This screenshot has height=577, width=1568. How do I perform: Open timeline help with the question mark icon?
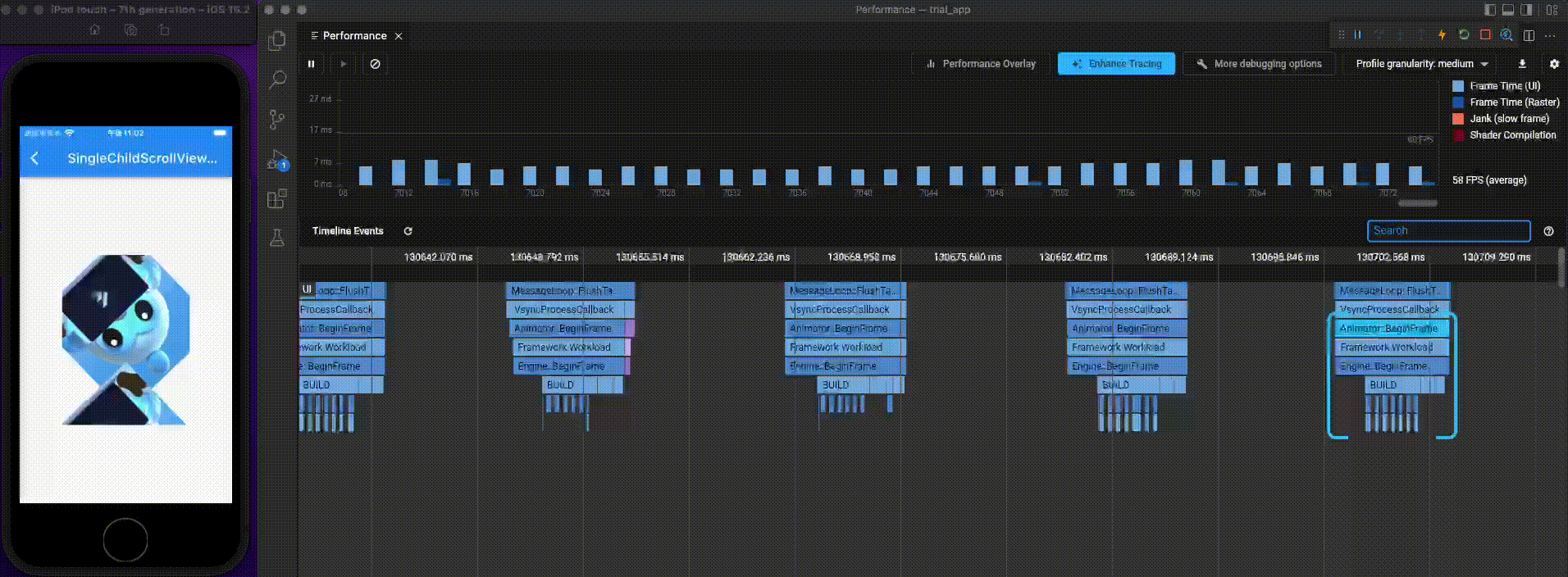pos(1548,231)
